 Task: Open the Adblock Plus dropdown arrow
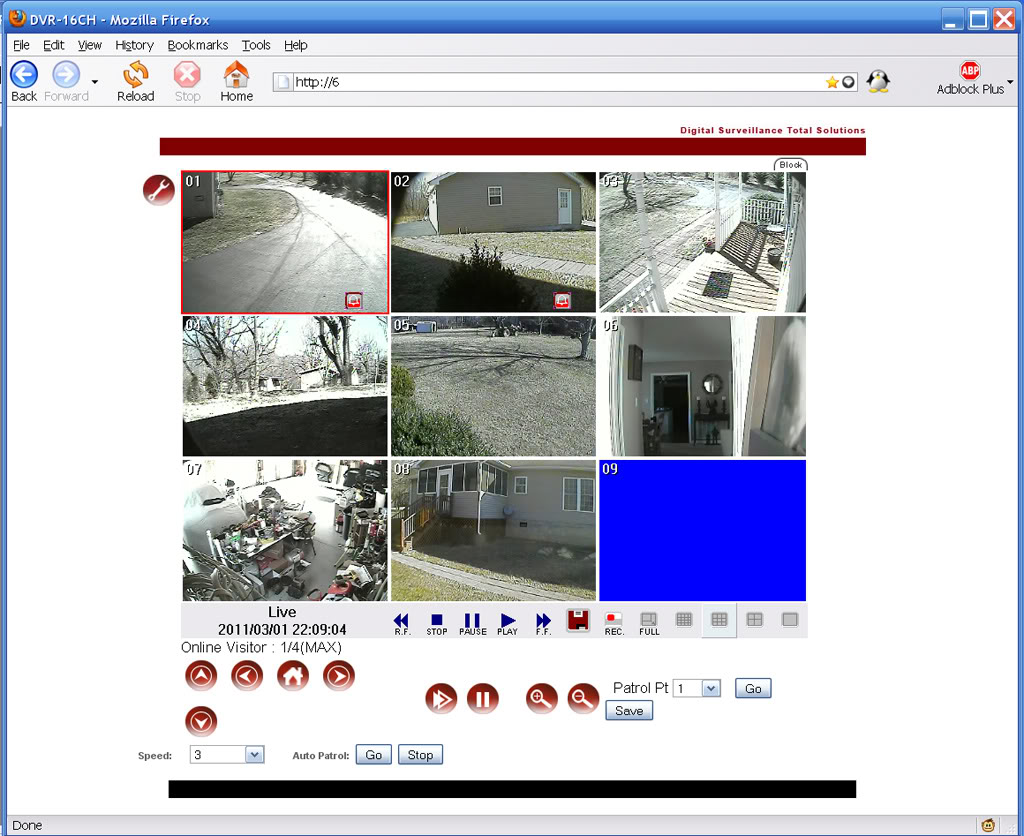(x=1010, y=81)
